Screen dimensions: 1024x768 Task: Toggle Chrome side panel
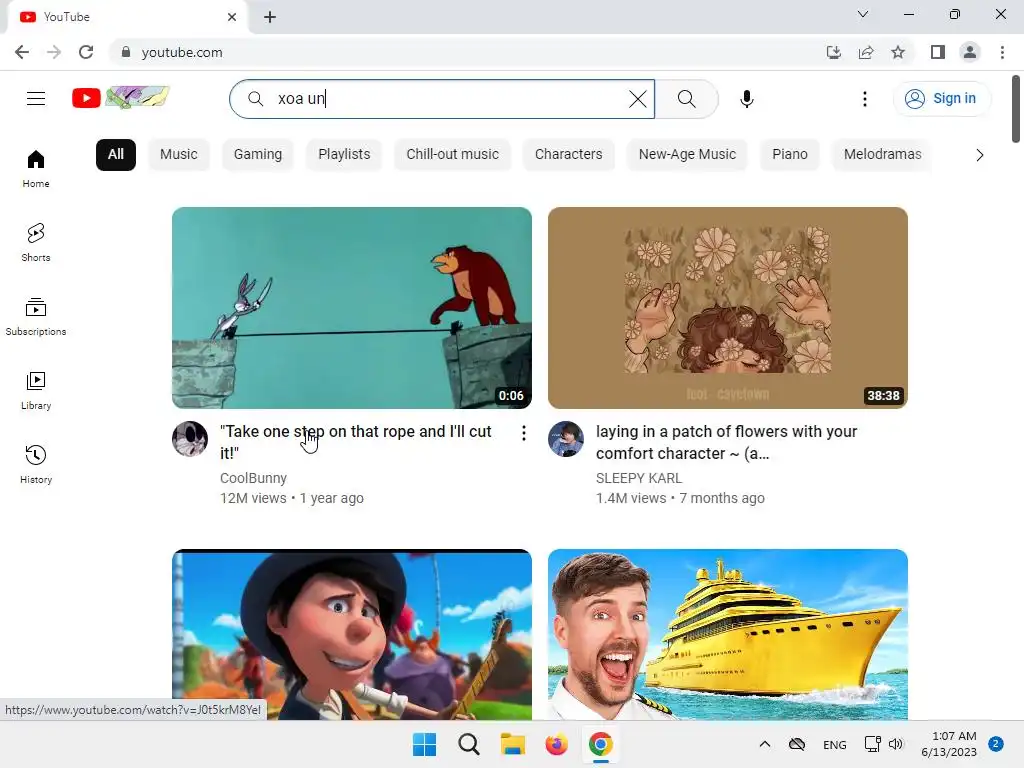pos(938,52)
